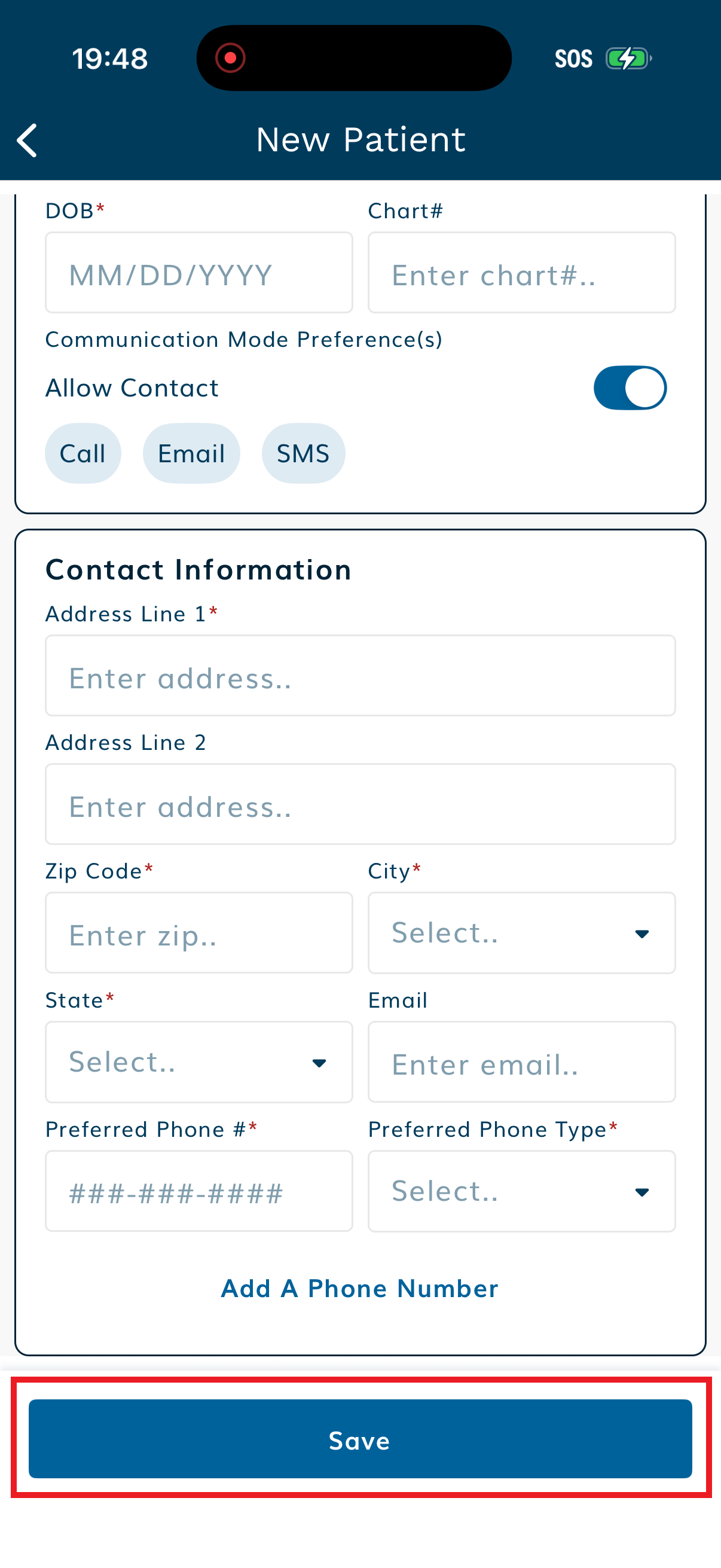721x1568 pixels.
Task: Click the Email address field
Action: pyautogui.click(x=521, y=1061)
